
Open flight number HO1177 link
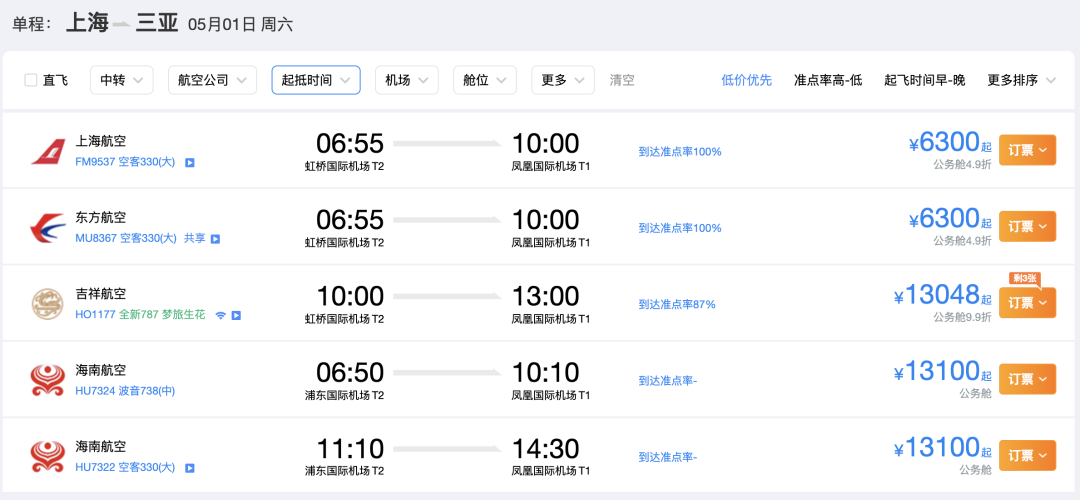point(95,315)
